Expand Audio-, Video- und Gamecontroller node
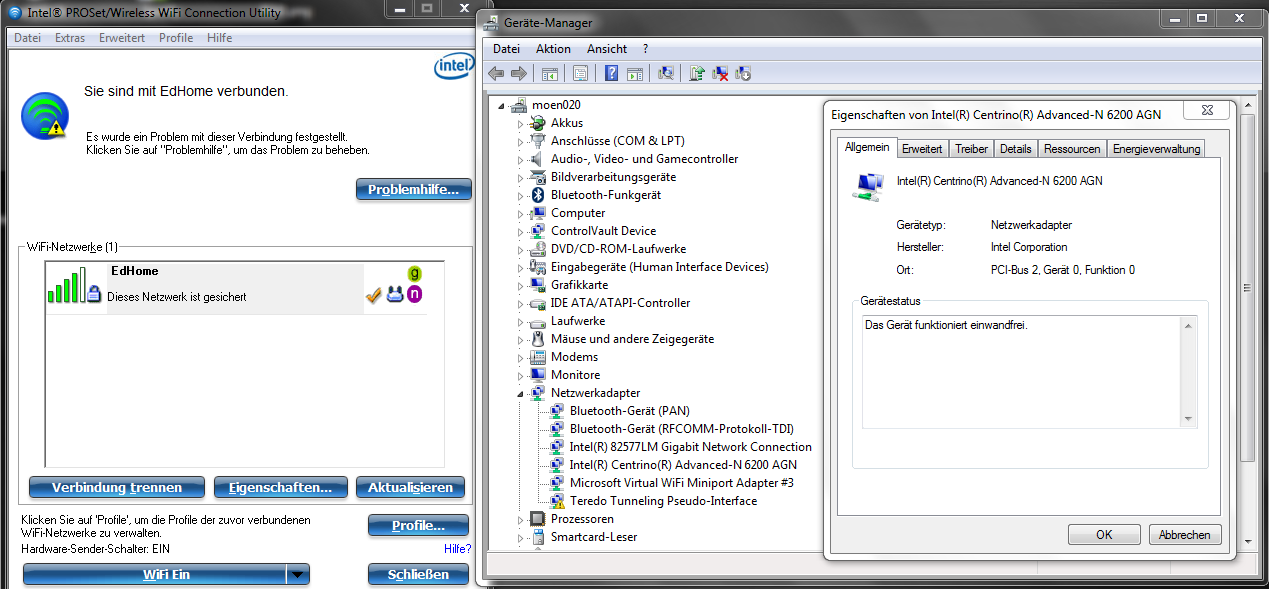The width and height of the screenshot is (1269, 589). 520,160
